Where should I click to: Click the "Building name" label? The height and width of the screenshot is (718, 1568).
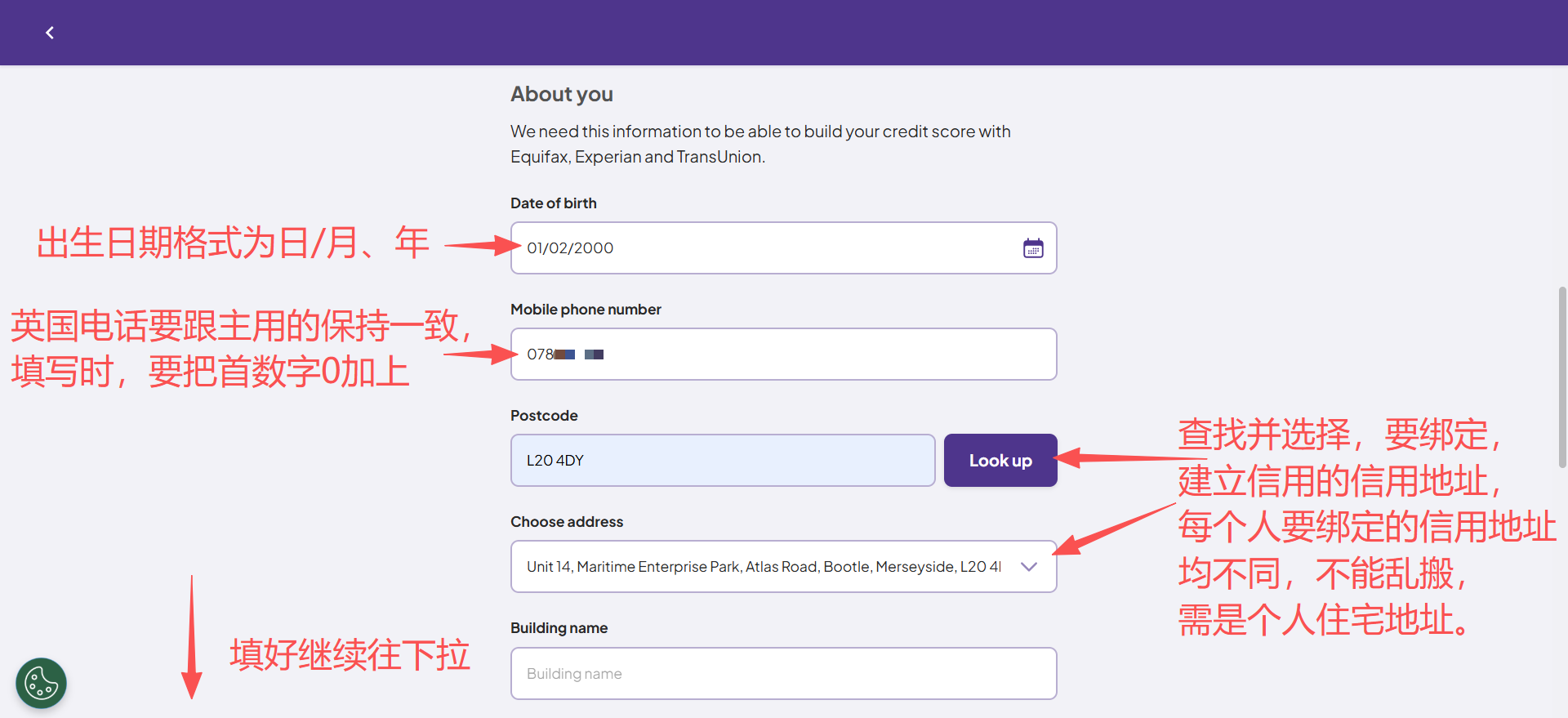click(x=559, y=628)
